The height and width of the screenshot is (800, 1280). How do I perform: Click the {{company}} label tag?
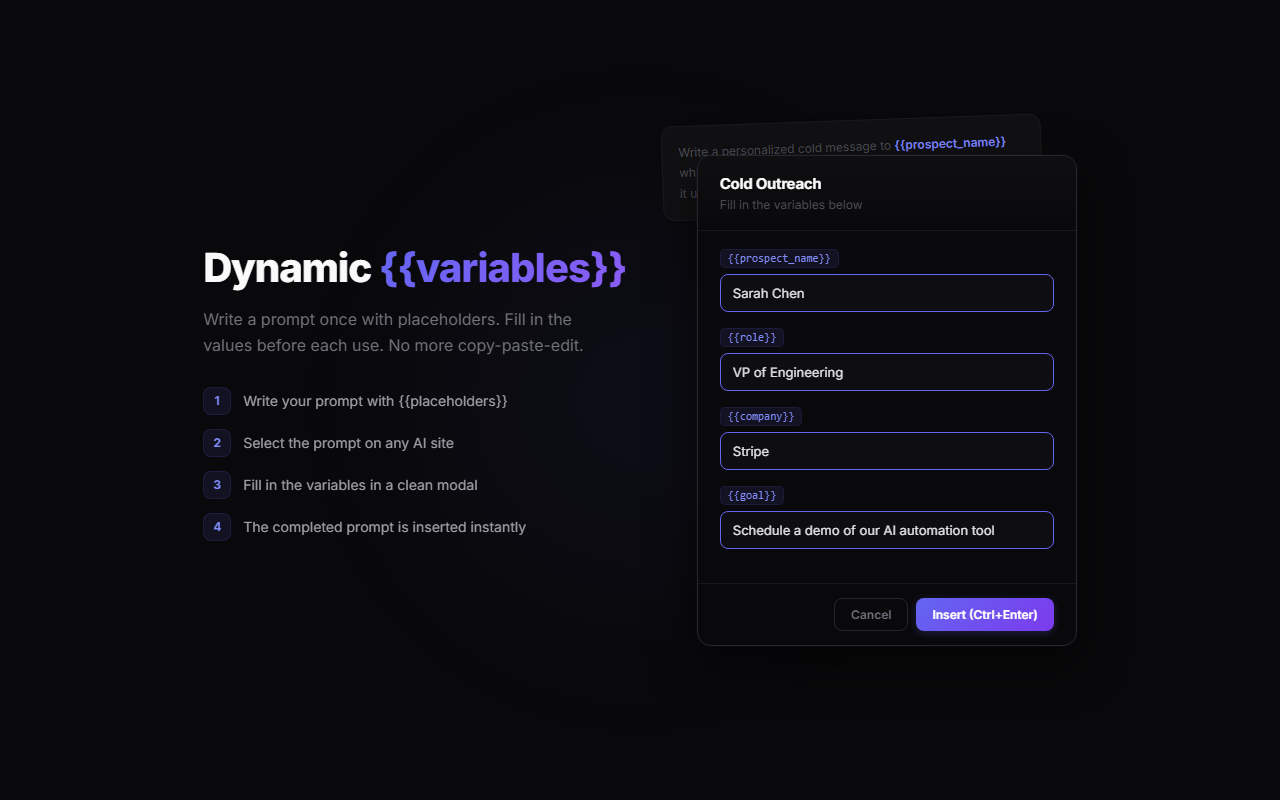(761, 416)
